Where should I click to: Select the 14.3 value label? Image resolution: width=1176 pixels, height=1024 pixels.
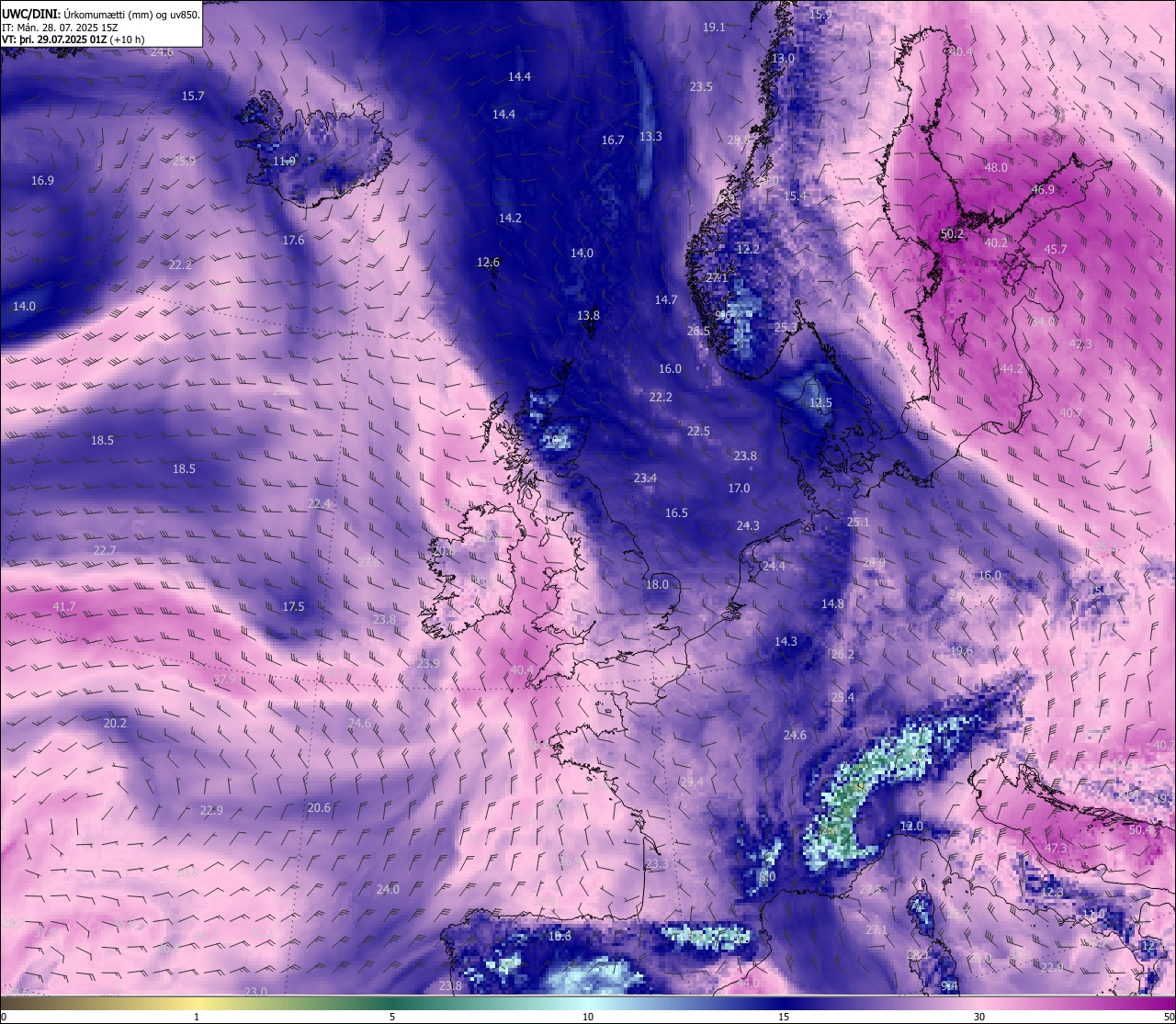tap(786, 642)
